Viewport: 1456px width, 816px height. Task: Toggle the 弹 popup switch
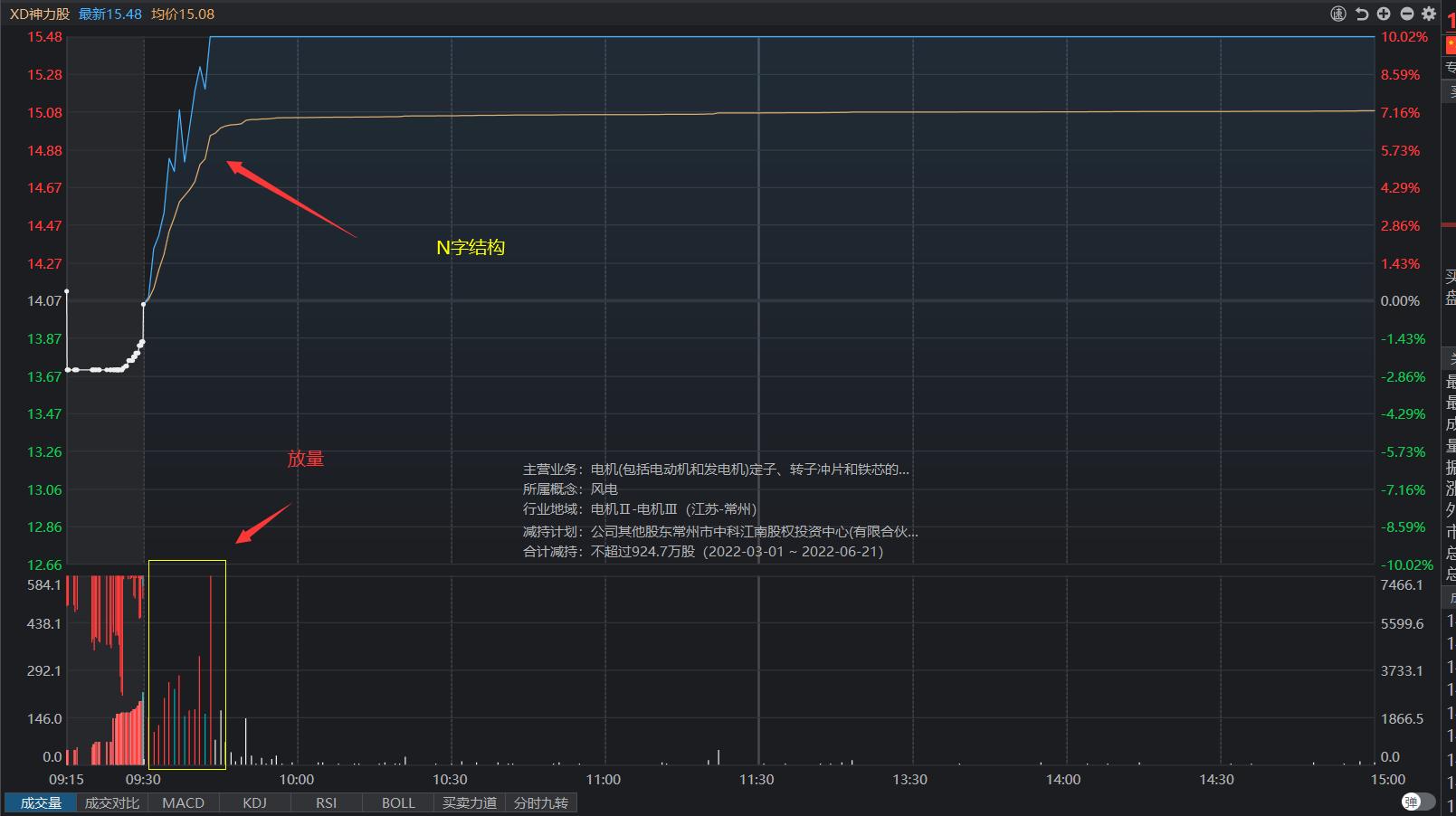(1418, 802)
